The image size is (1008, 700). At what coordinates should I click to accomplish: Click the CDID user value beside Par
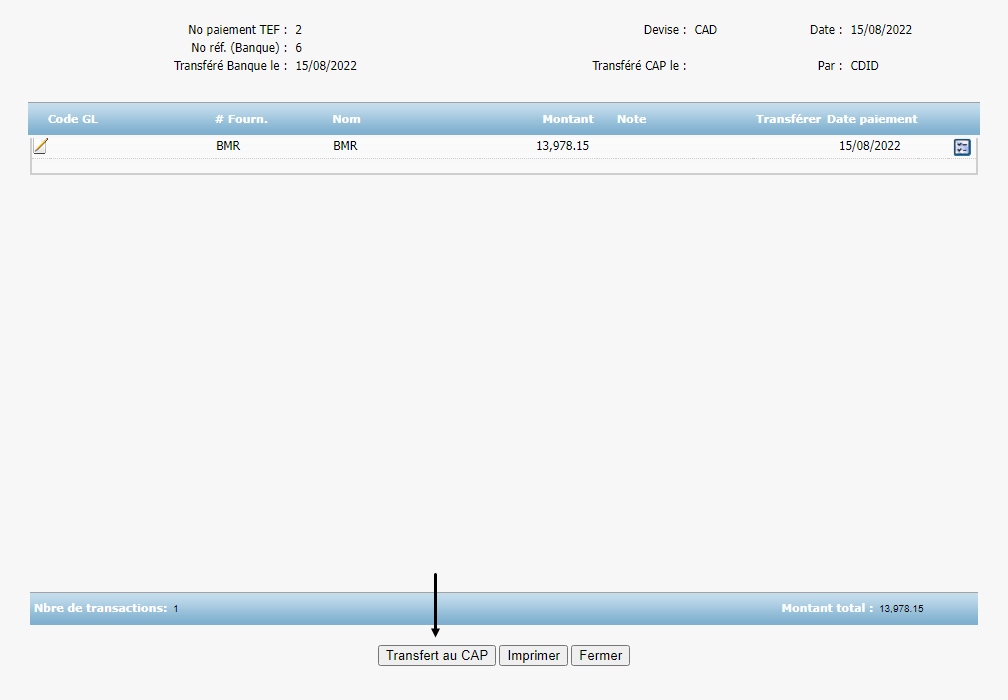(x=864, y=66)
